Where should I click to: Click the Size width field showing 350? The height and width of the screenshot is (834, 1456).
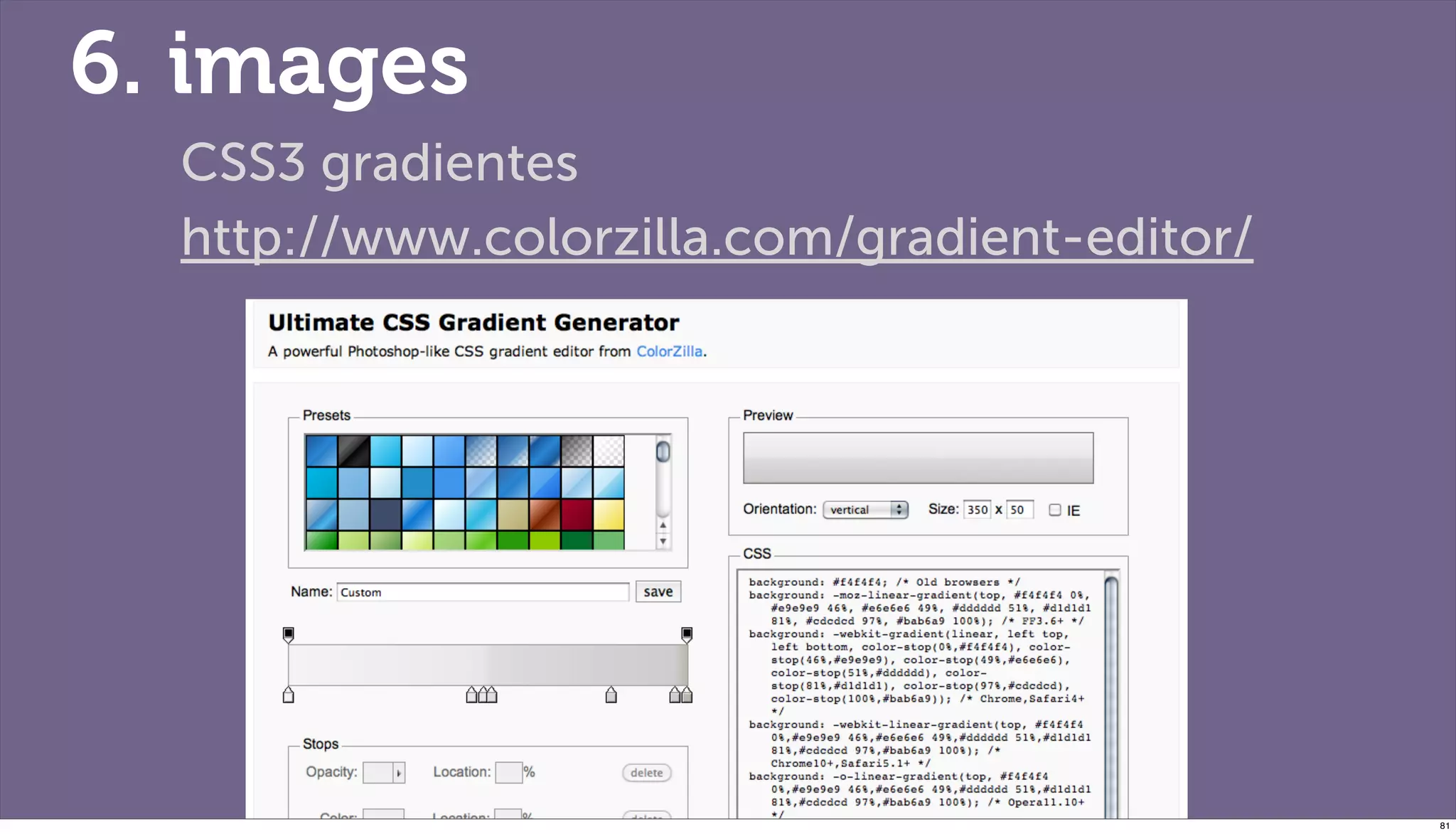[x=977, y=510]
